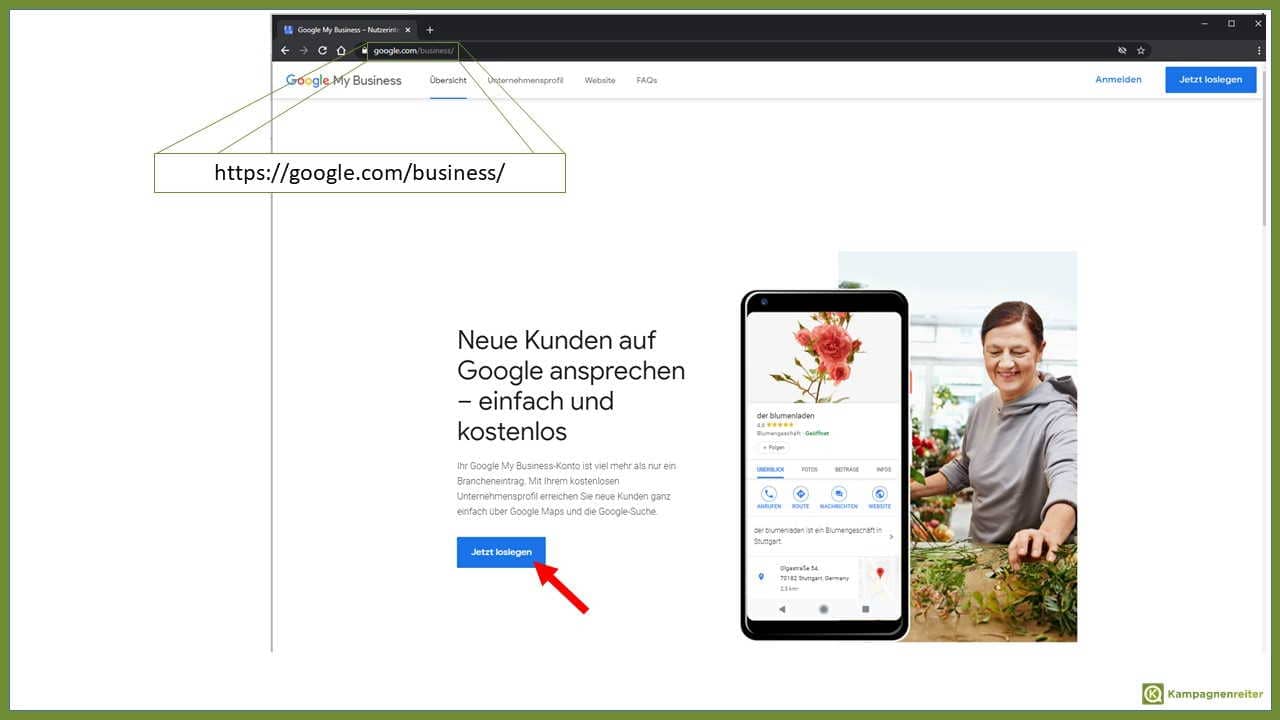
Task: Click Jetzt loslegen below the headline
Action: tap(501, 552)
